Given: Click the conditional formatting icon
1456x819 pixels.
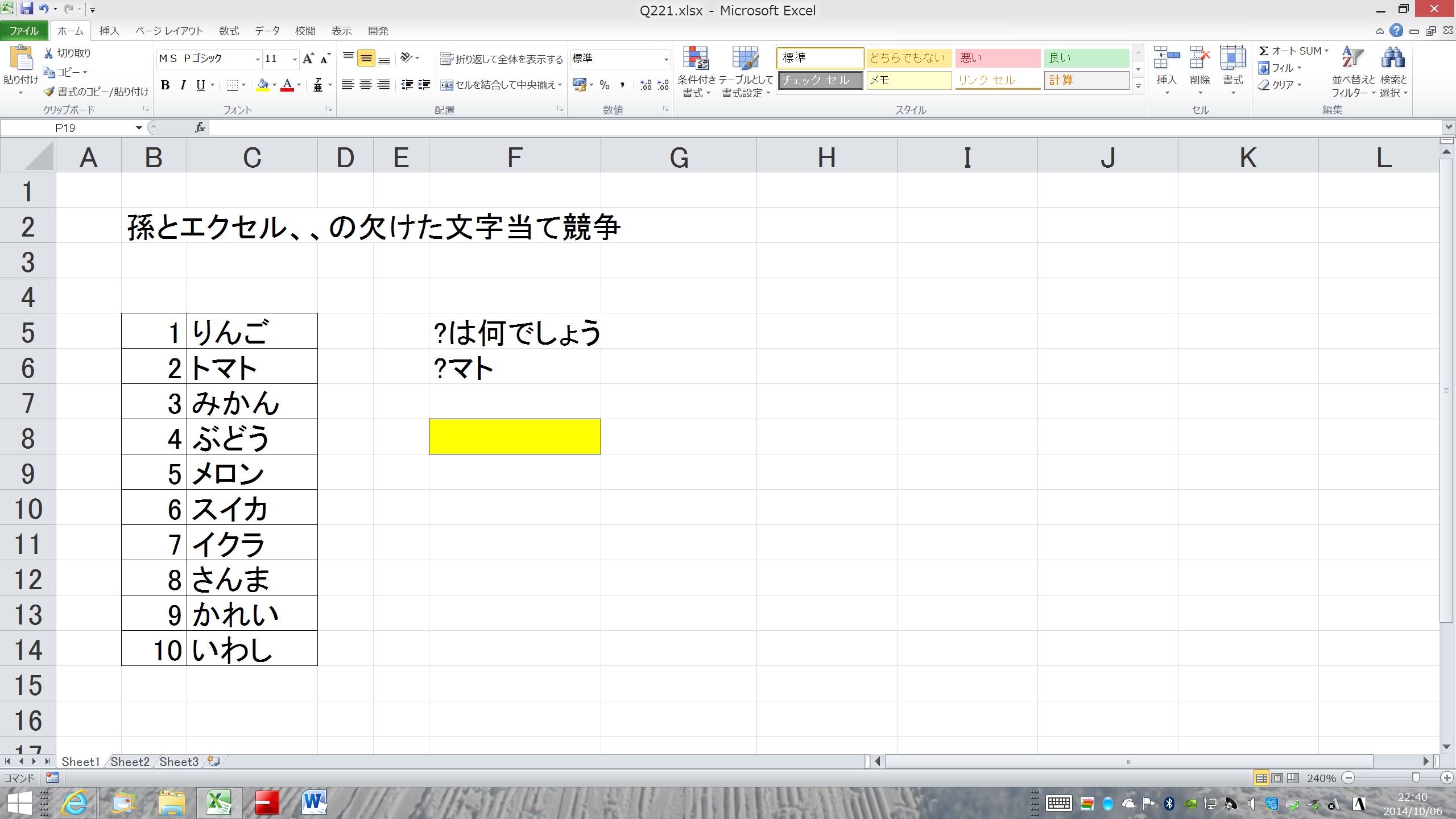Looking at the screenshot, I should tap(696, 59).
